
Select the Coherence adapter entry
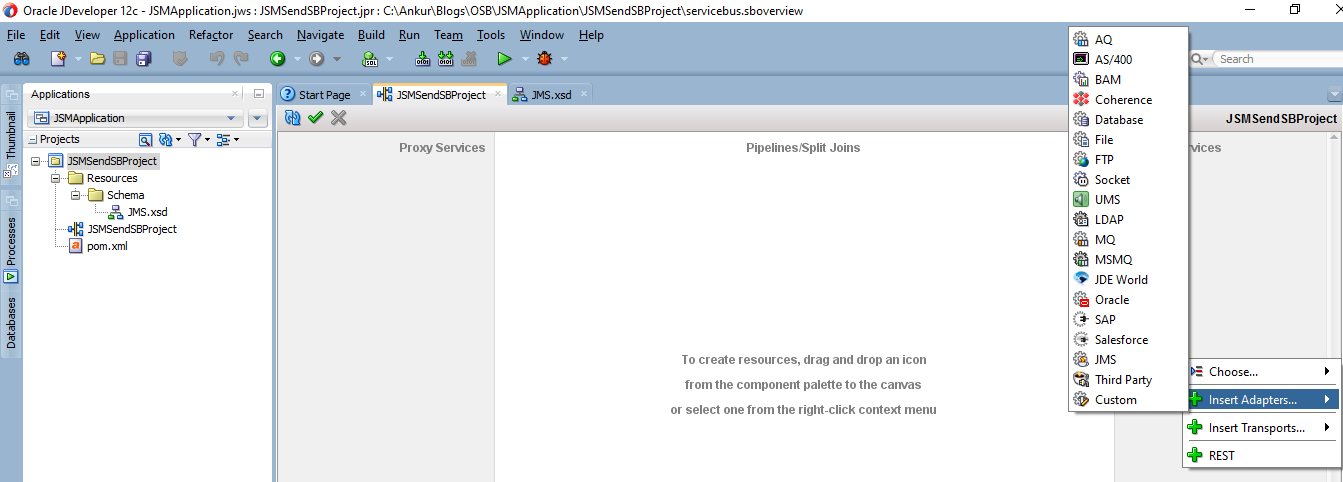1123,100
